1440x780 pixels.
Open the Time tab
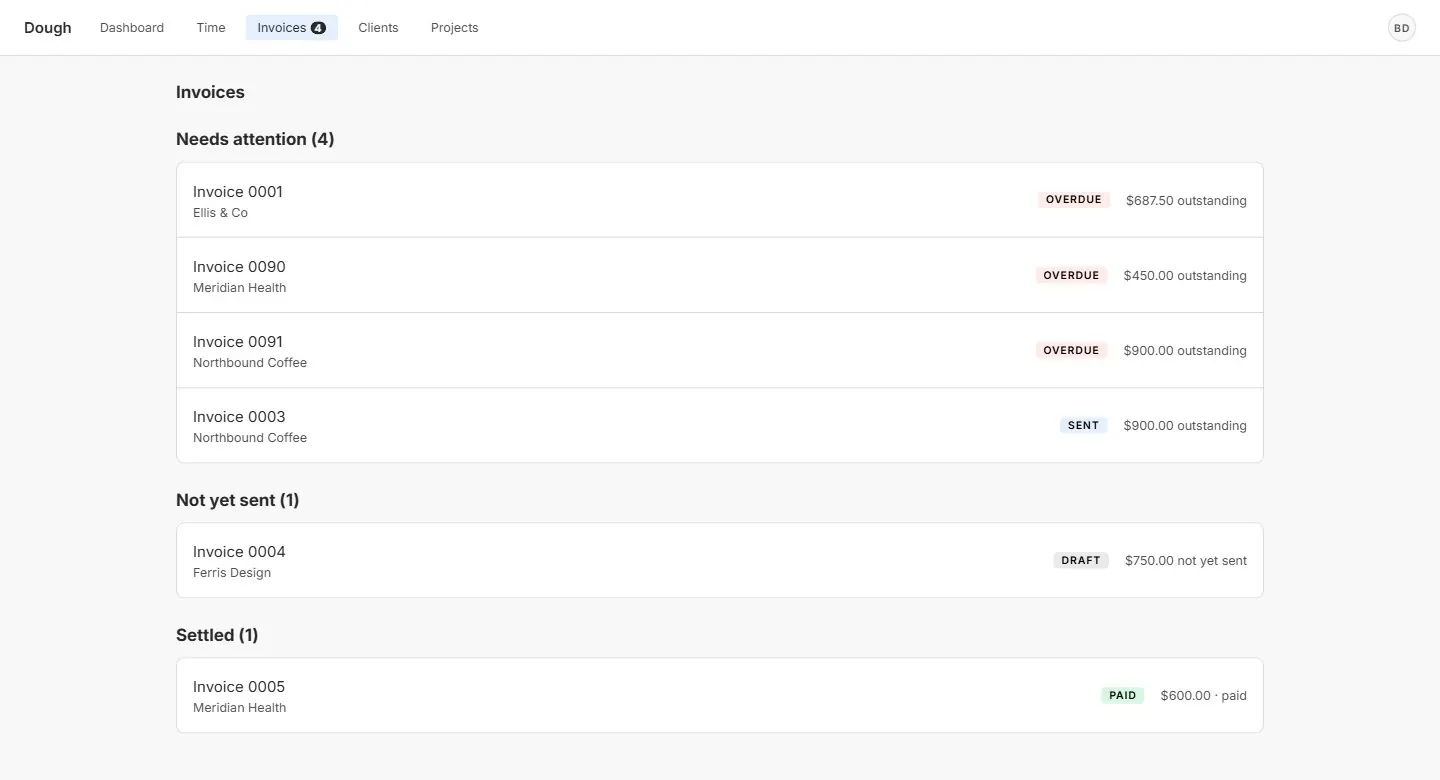click(x=211, y=28)
